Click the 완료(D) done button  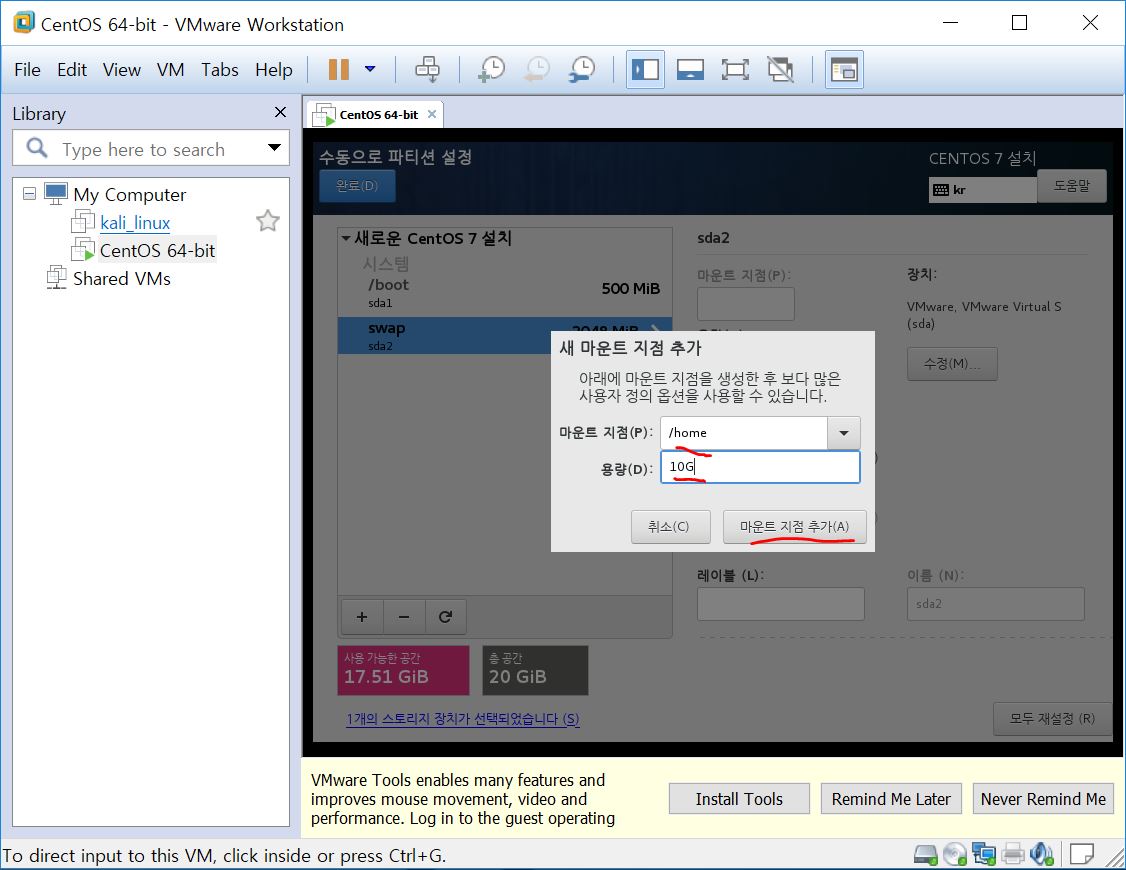[357, 186]
